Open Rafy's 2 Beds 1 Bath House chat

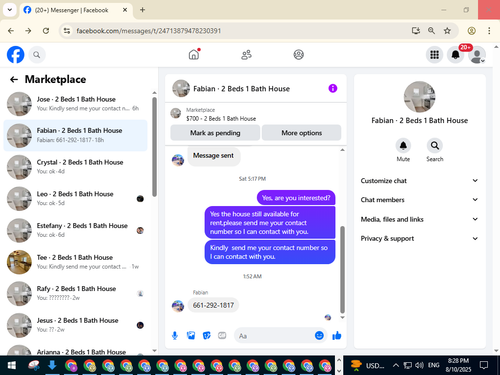point(75,293)
